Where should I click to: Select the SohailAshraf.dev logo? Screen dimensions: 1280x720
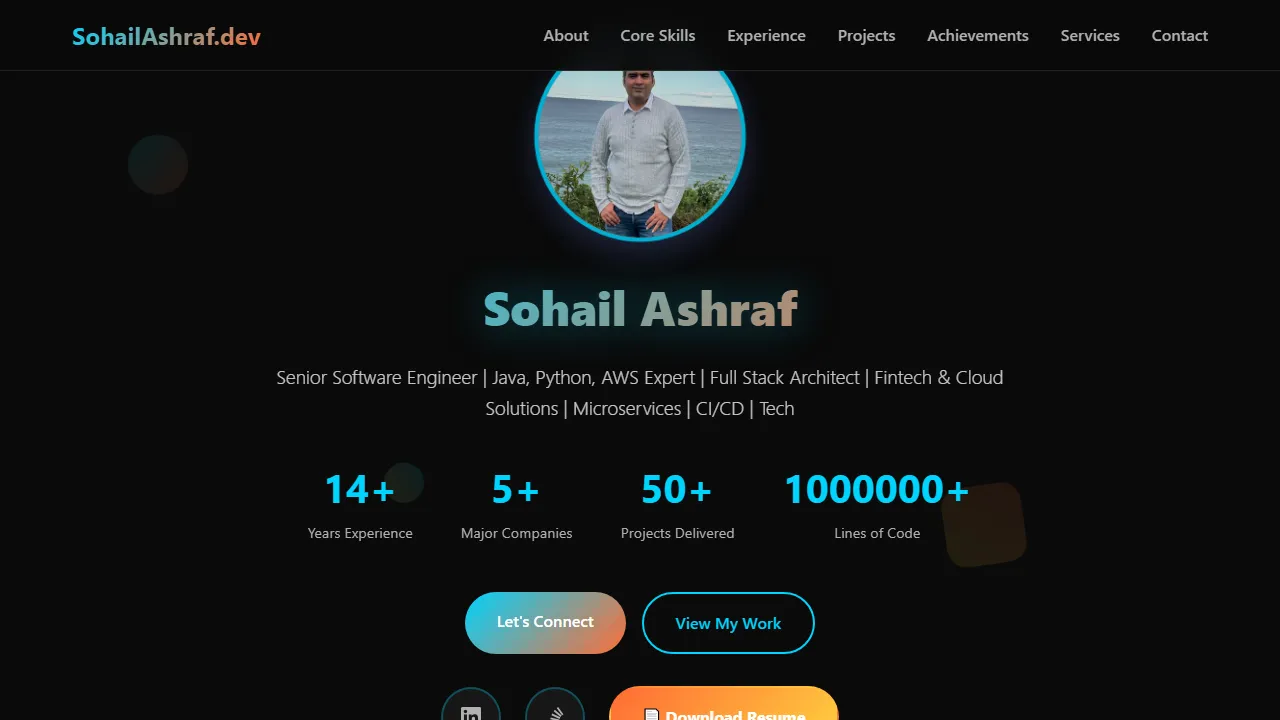pyautogui.click(x=166, y=36)
